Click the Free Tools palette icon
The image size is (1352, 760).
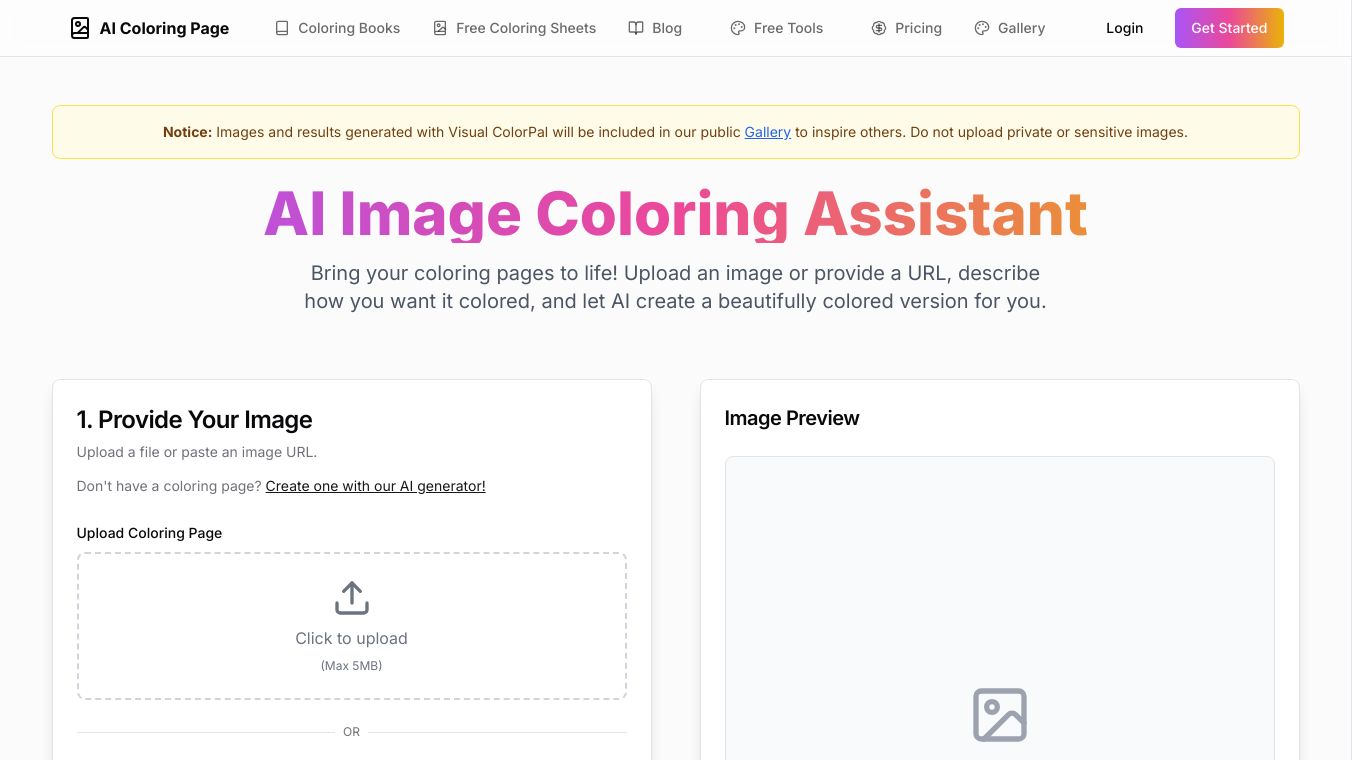pyautogui.click(x=738, y=28)
